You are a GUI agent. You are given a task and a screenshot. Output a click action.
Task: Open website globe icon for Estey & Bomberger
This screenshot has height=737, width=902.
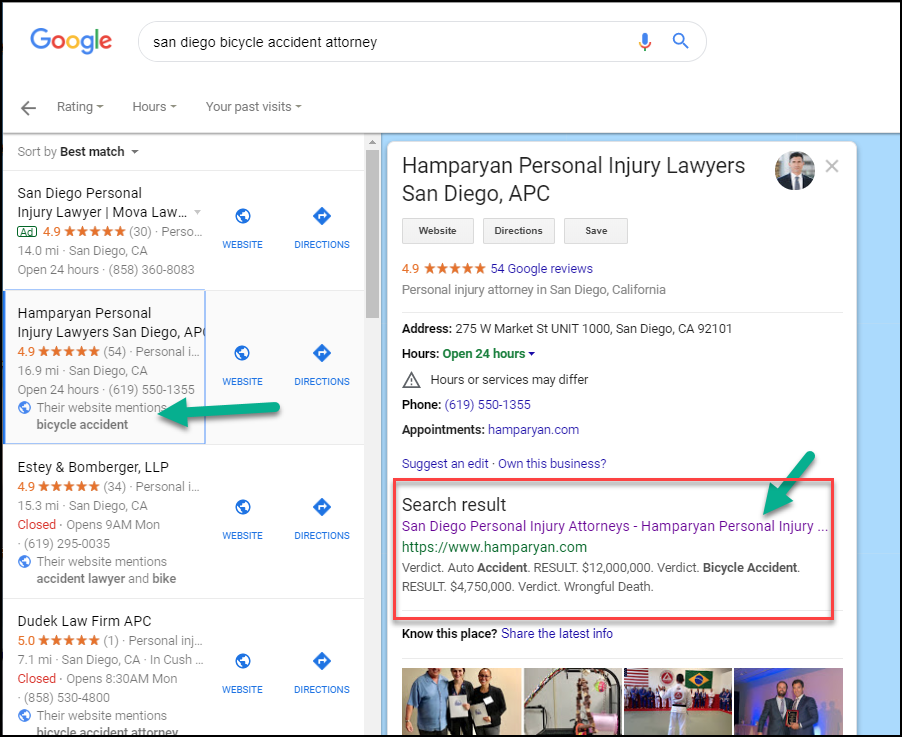pyautogui.click(x=243, y=507)
